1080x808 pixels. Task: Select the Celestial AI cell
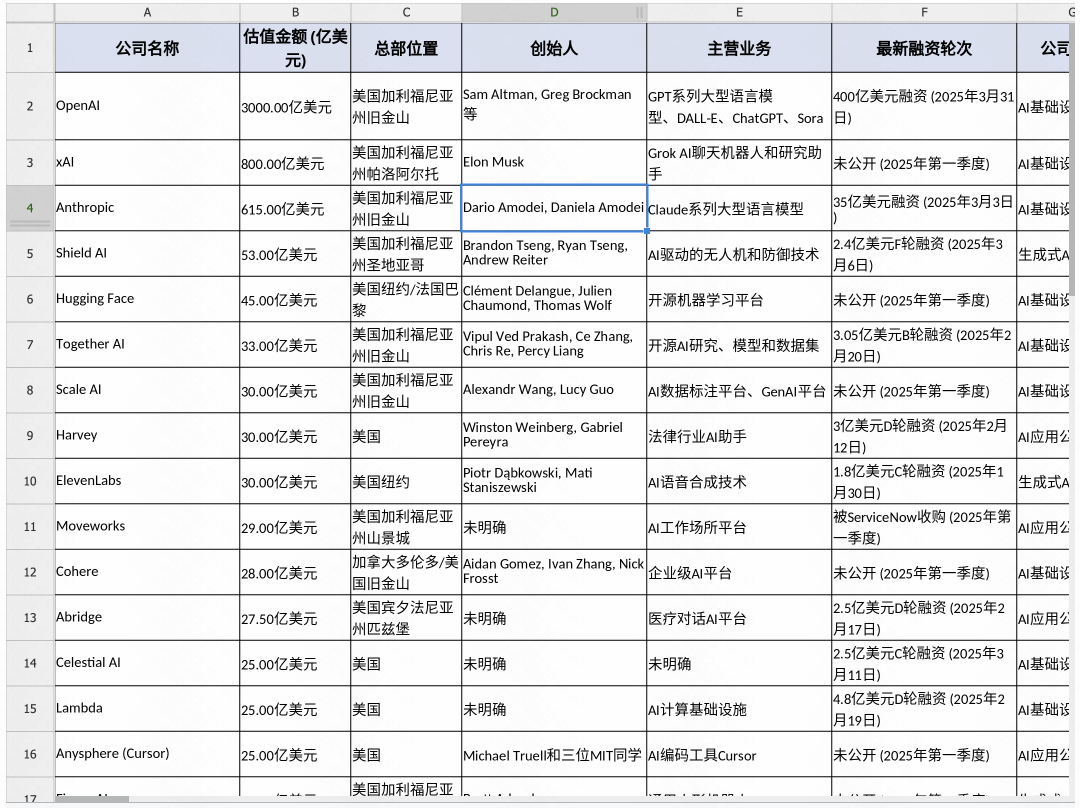coord(147,663)
